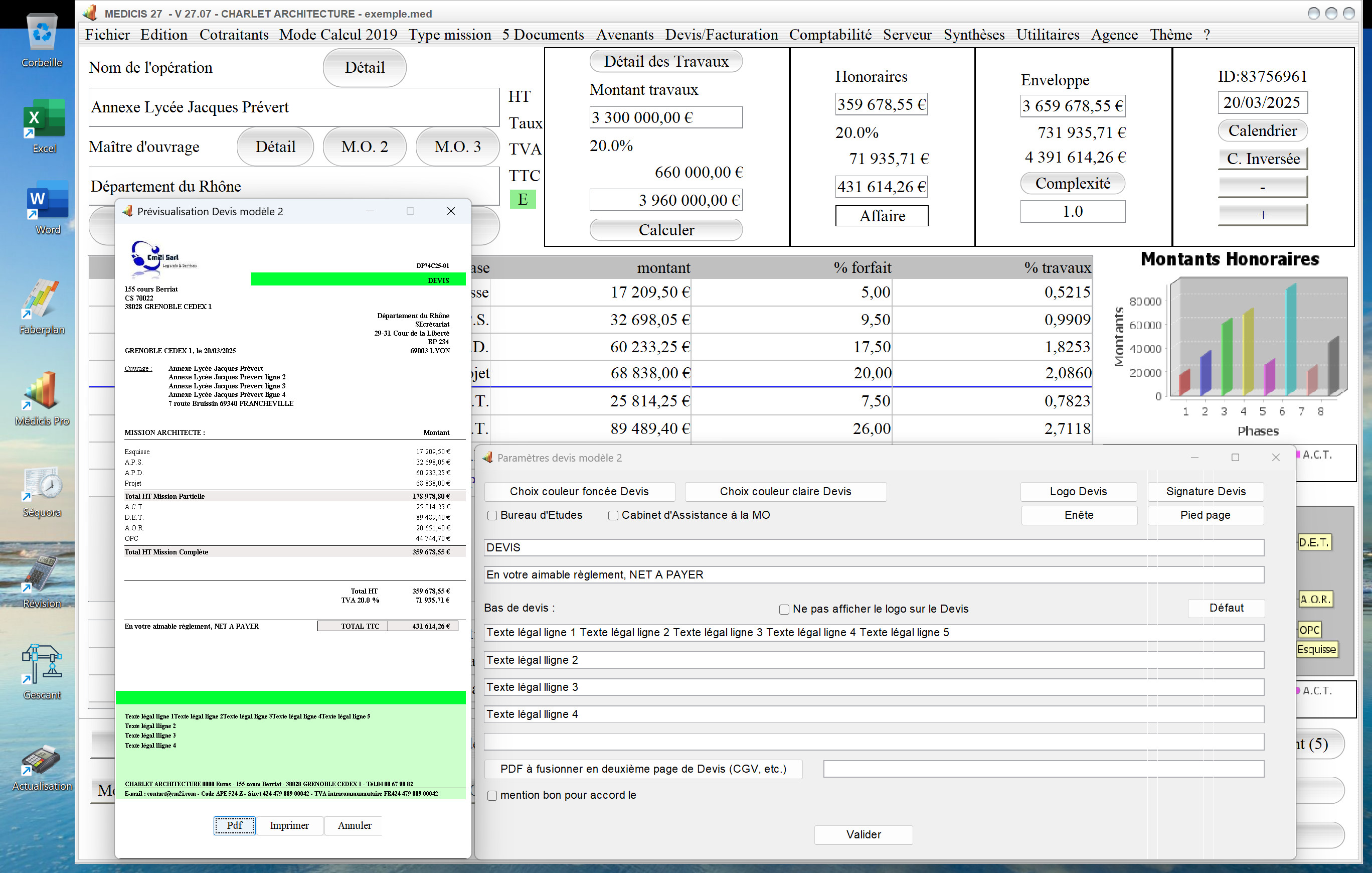Click the Calendrier button
The height and width of the screenshot is (873, 1372).
click(1262, 130)
